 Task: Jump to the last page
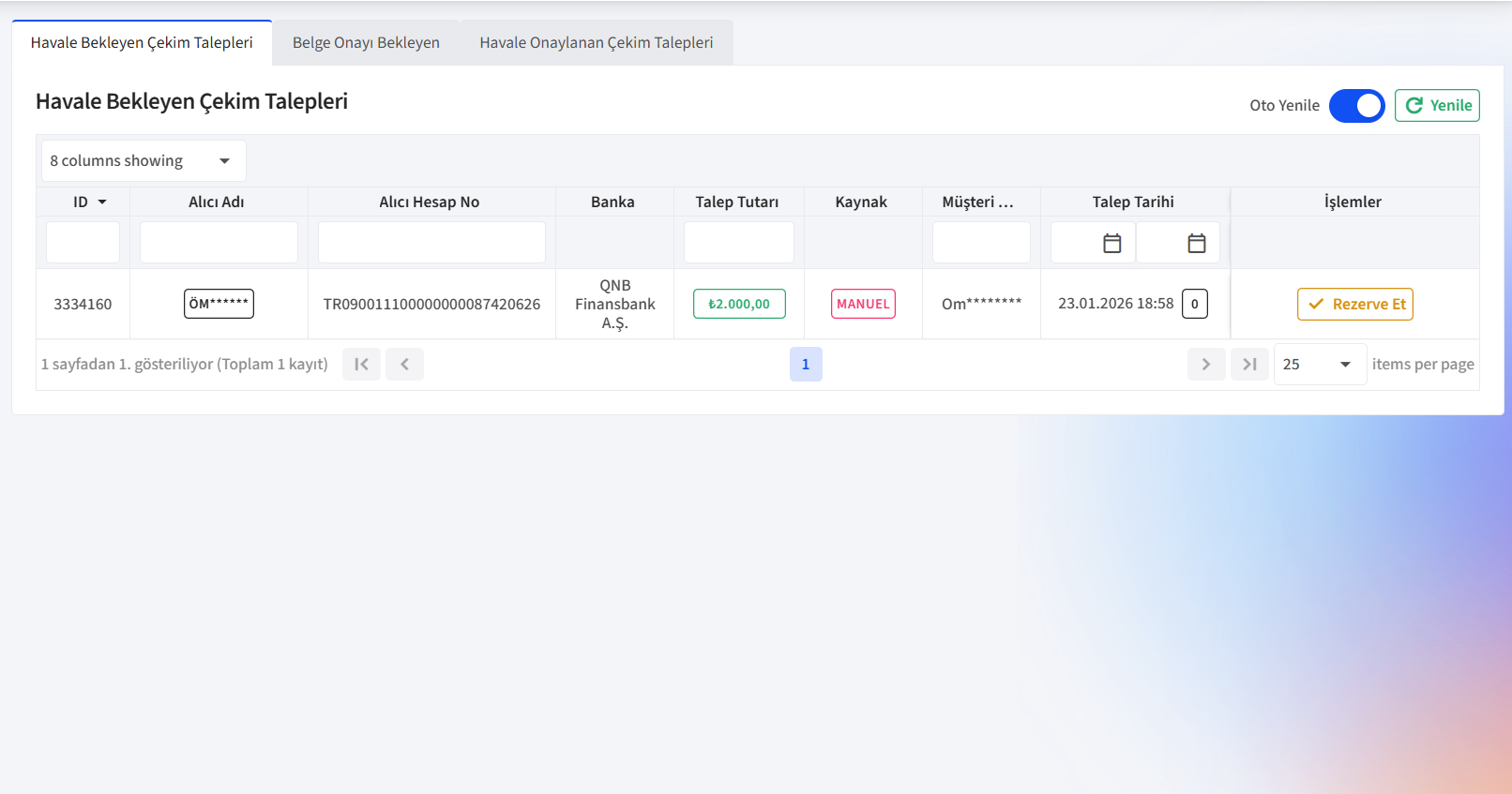tap(1249, 364)
